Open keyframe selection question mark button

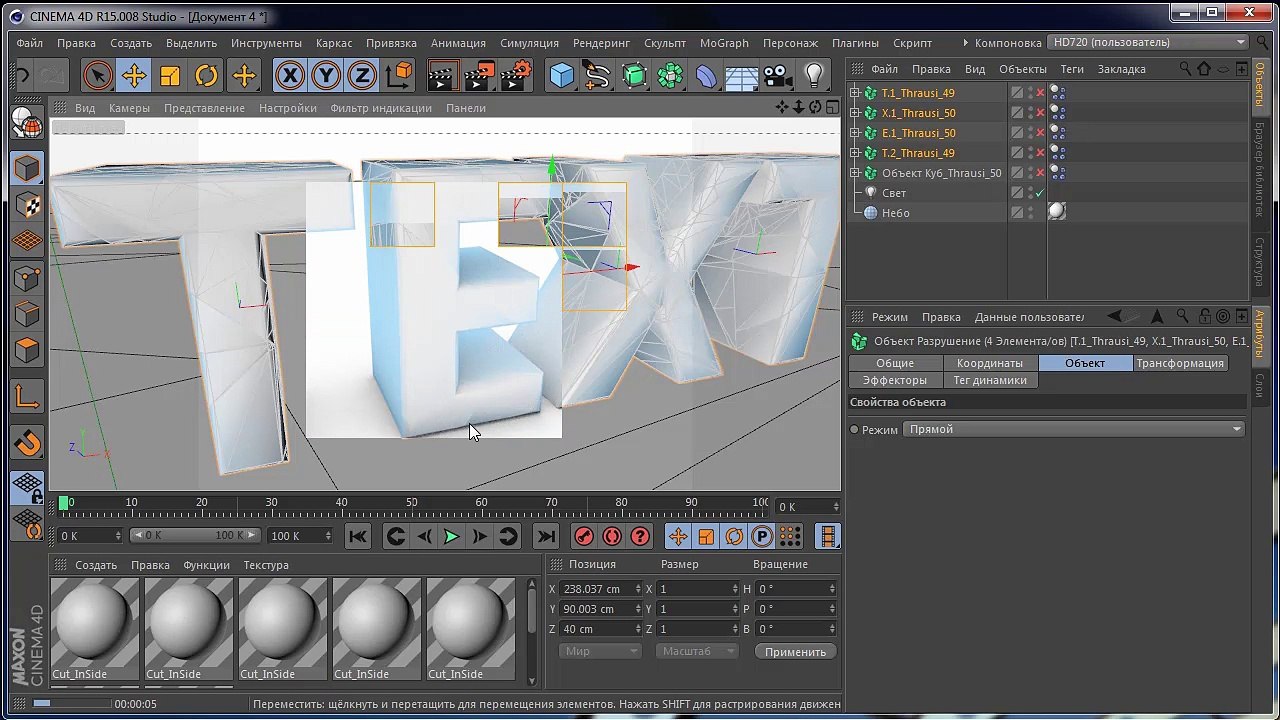pyautogui.click(x=640, y=537)
